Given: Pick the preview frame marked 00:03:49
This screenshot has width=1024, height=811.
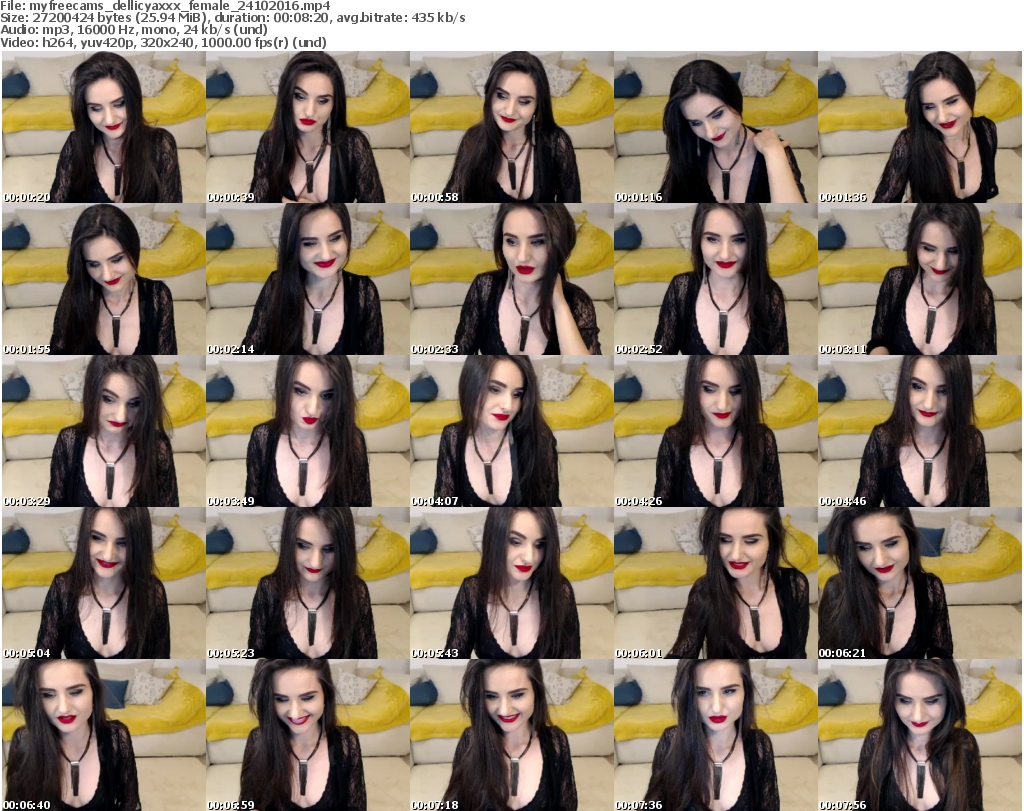Looking at the screenshot, I should tap(308, 431).
